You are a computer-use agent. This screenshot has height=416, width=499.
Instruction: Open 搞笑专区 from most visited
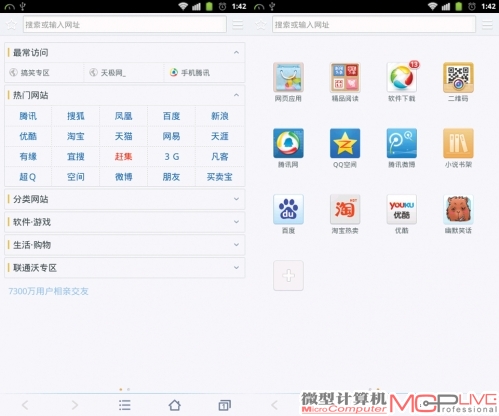point(30,73)
